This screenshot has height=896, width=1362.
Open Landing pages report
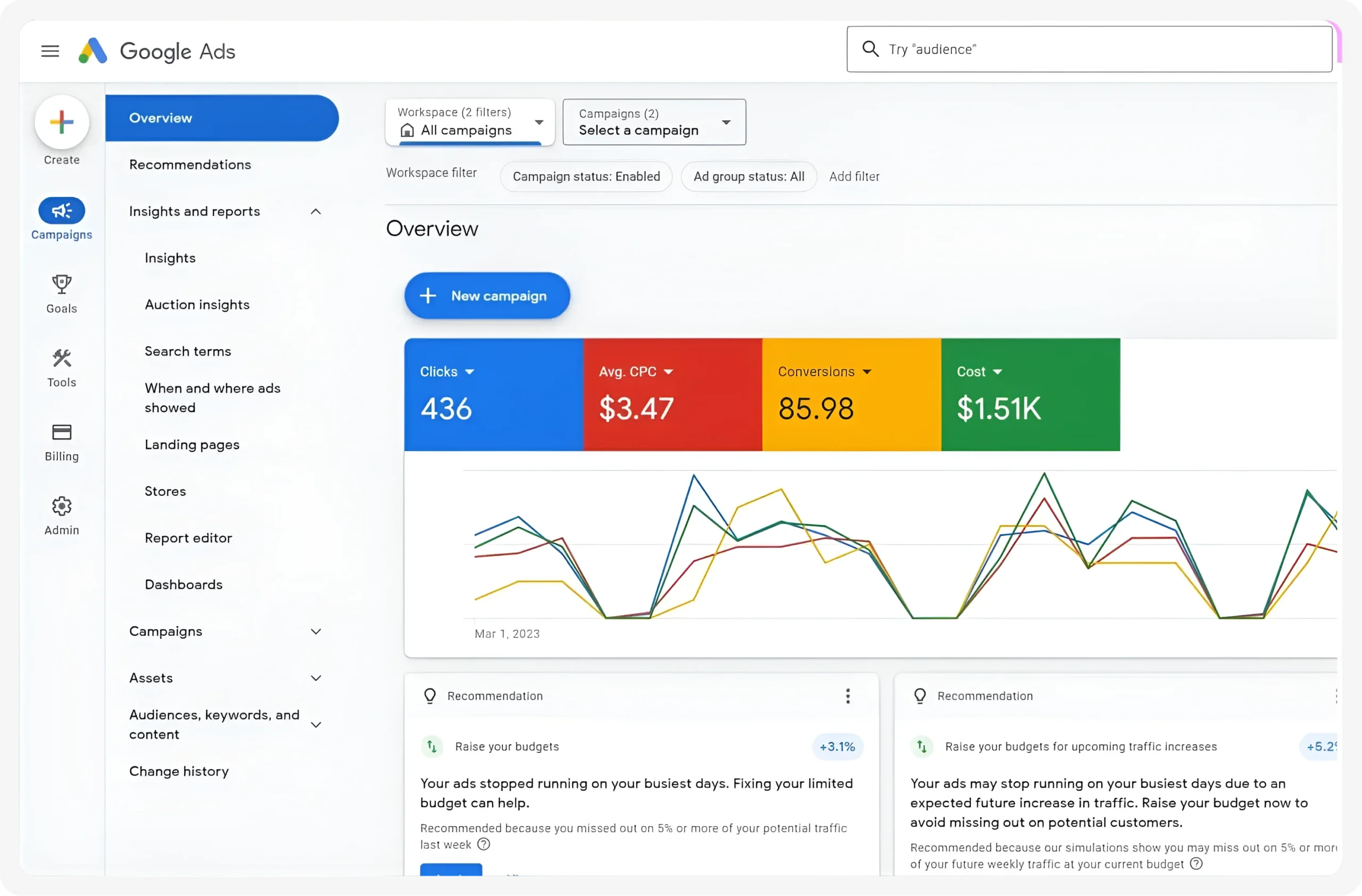coord(192,445)
